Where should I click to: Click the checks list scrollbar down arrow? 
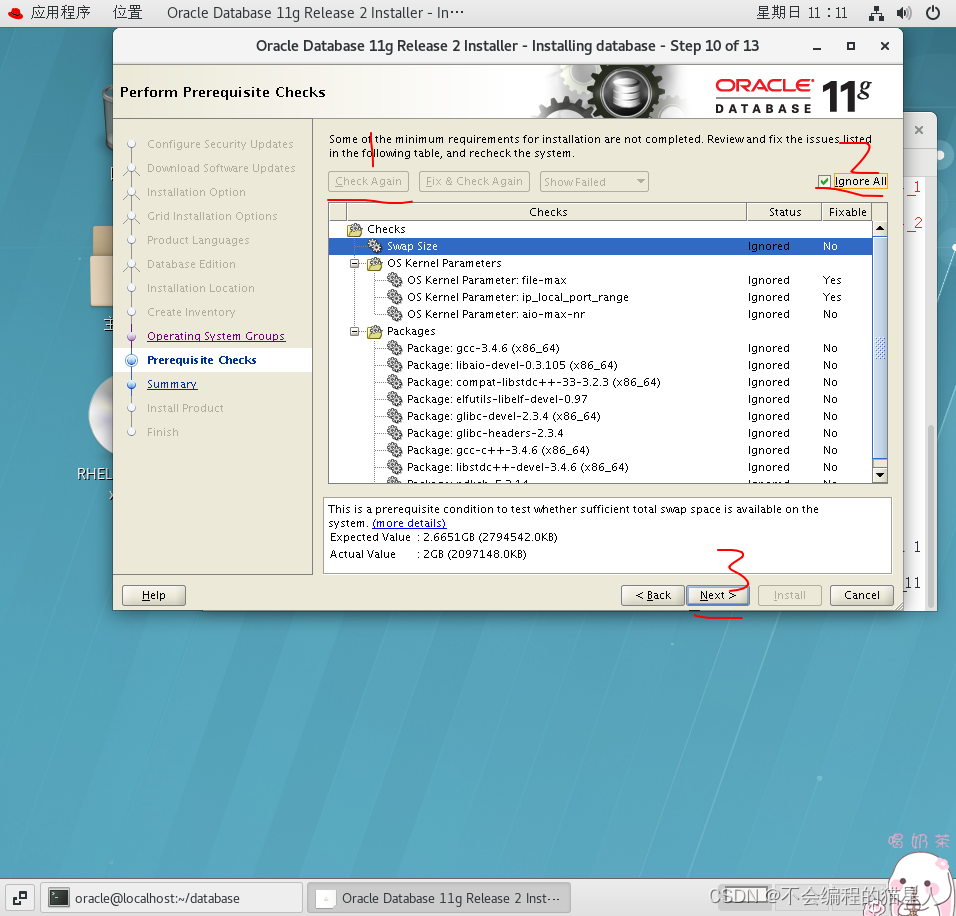pos(880,475)
